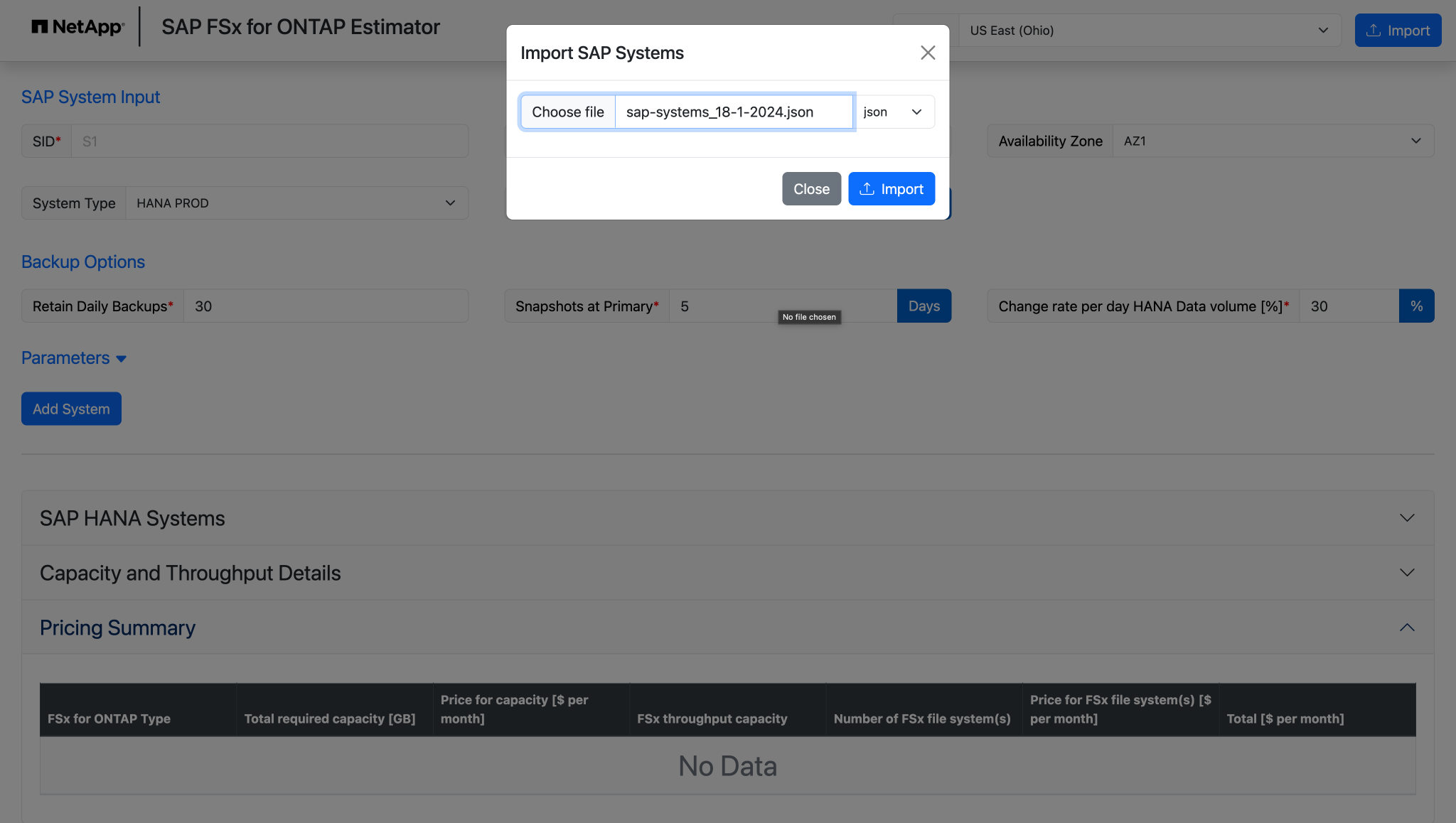Click the Price for FSx file system(s) header
Image resolution: width=1456 pixels, height=823 pixels.
(1120, 709)
